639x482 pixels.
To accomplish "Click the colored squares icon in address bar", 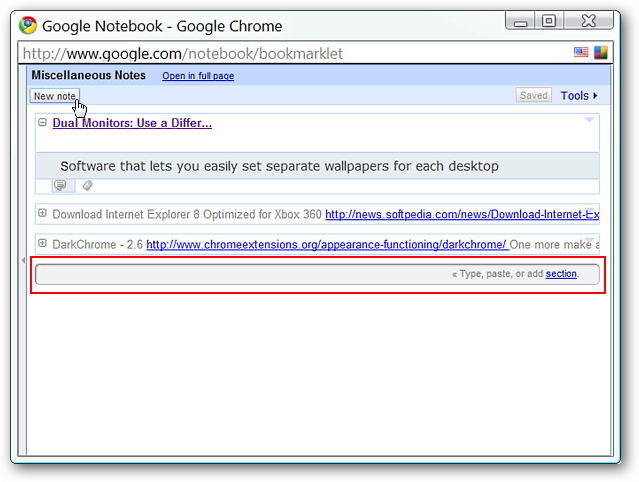I will coord(600,52).
